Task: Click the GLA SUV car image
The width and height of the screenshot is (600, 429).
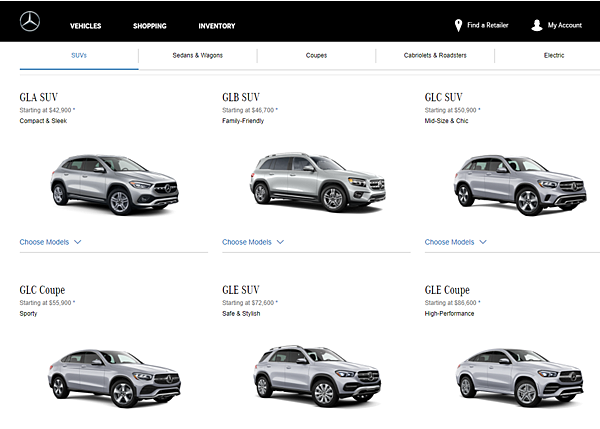Action: [x=114, y=184]
